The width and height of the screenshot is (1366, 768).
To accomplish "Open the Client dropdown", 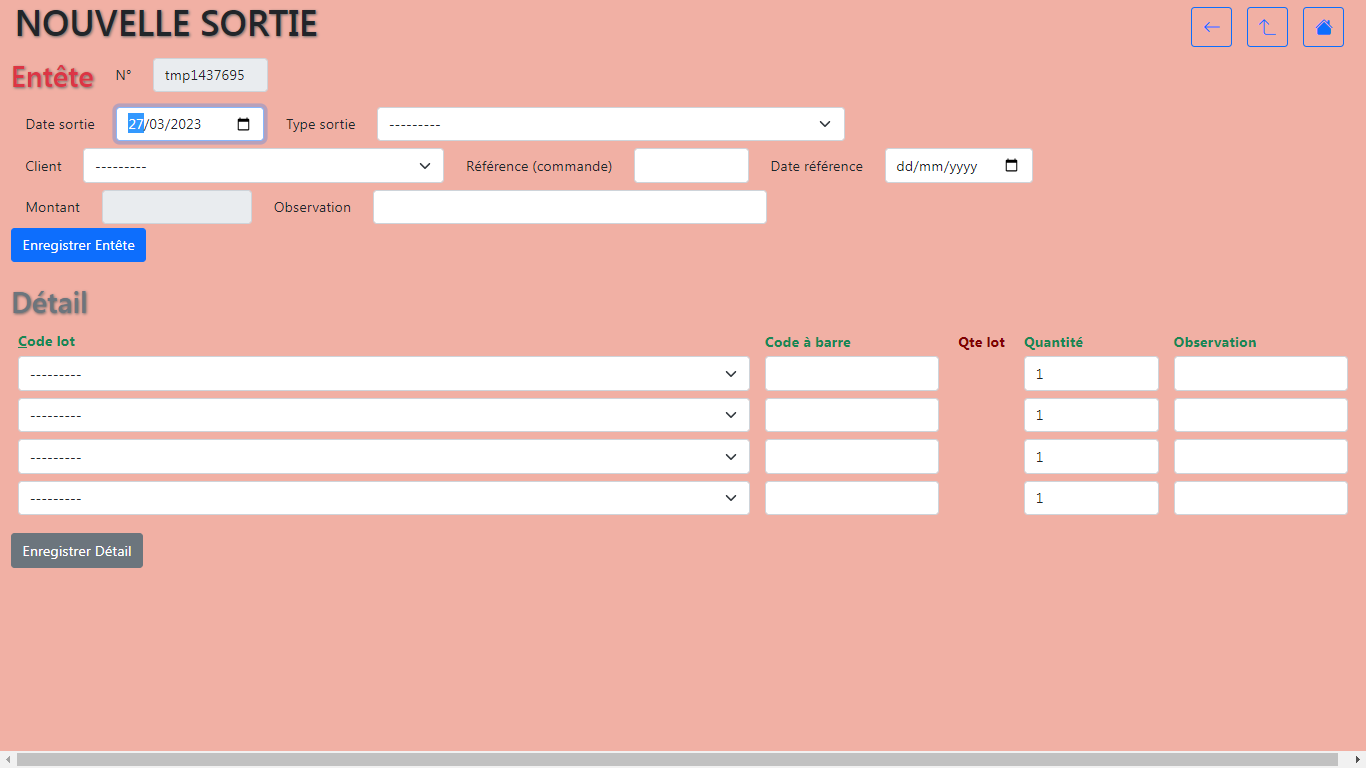I will point(263,166).
